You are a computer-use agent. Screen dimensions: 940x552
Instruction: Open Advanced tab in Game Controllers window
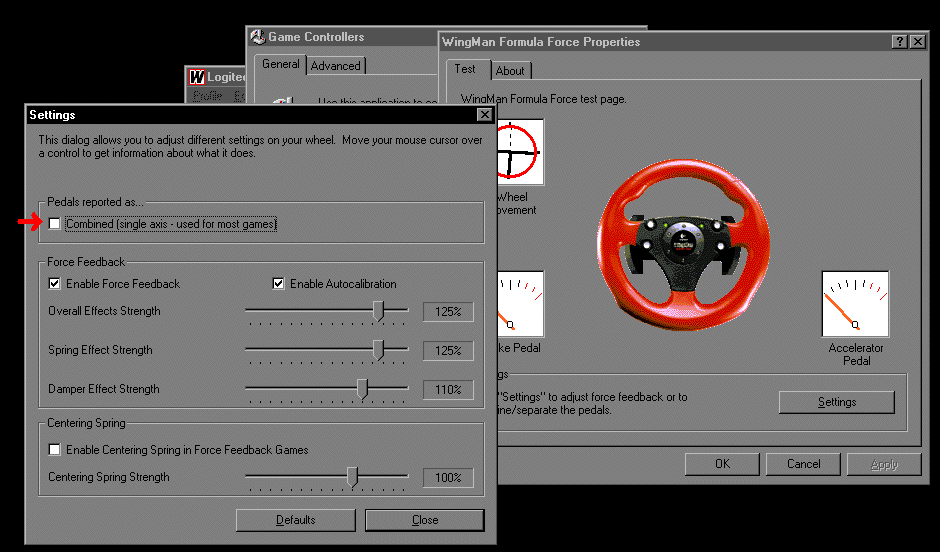[x=336, y=66]
